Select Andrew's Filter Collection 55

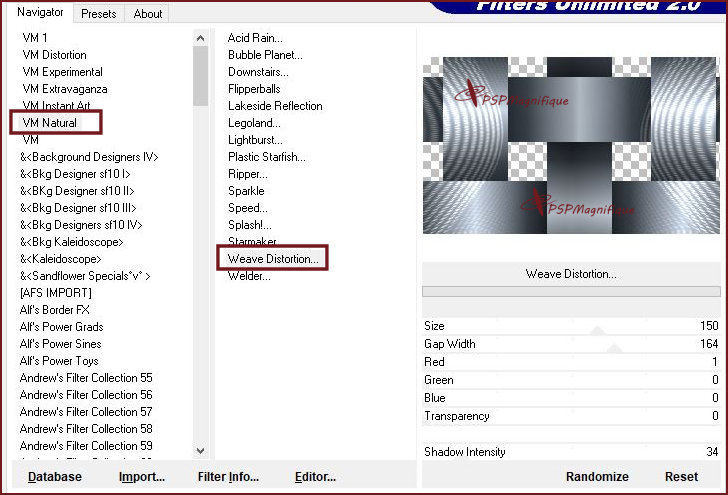[x=86, y=378]
